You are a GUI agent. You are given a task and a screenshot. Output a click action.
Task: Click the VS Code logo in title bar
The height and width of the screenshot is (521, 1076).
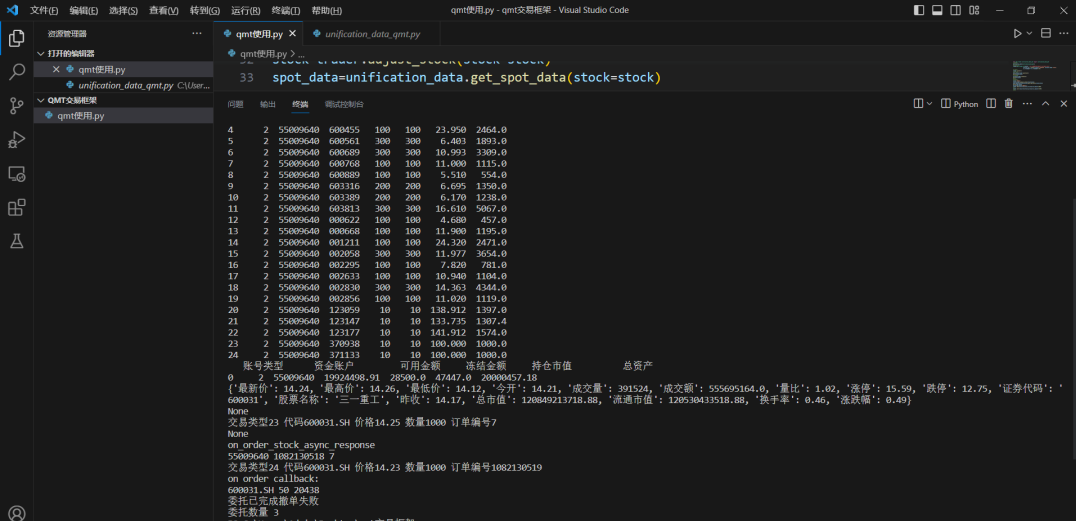(x=12, y=10)
